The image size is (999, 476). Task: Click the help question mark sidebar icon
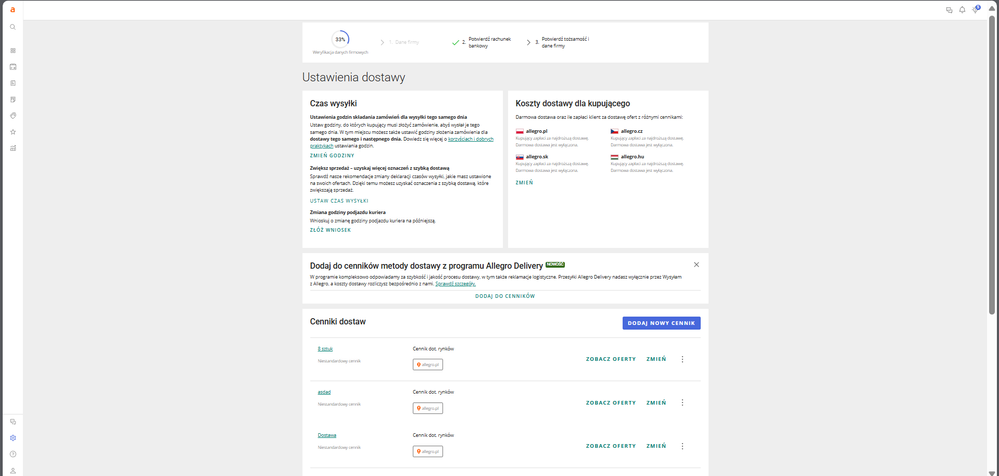click(x=13, y=454)
